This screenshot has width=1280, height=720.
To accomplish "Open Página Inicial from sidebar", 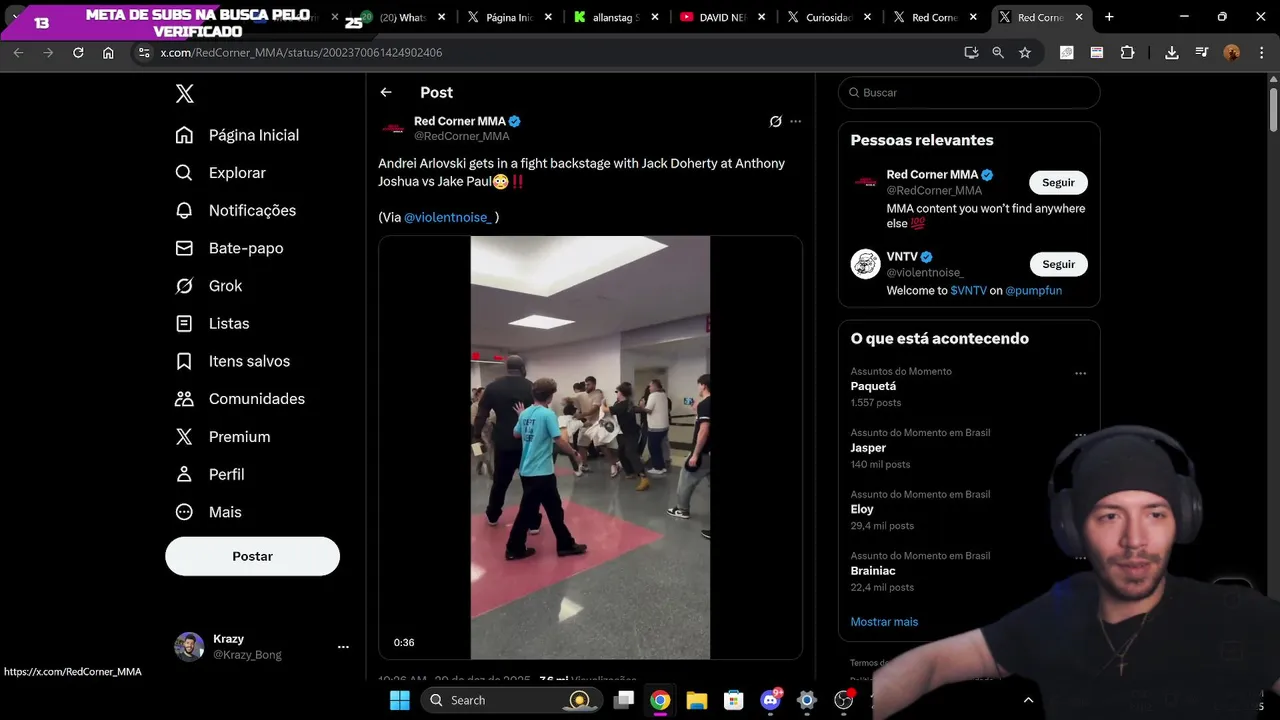I will pos(237,135).
